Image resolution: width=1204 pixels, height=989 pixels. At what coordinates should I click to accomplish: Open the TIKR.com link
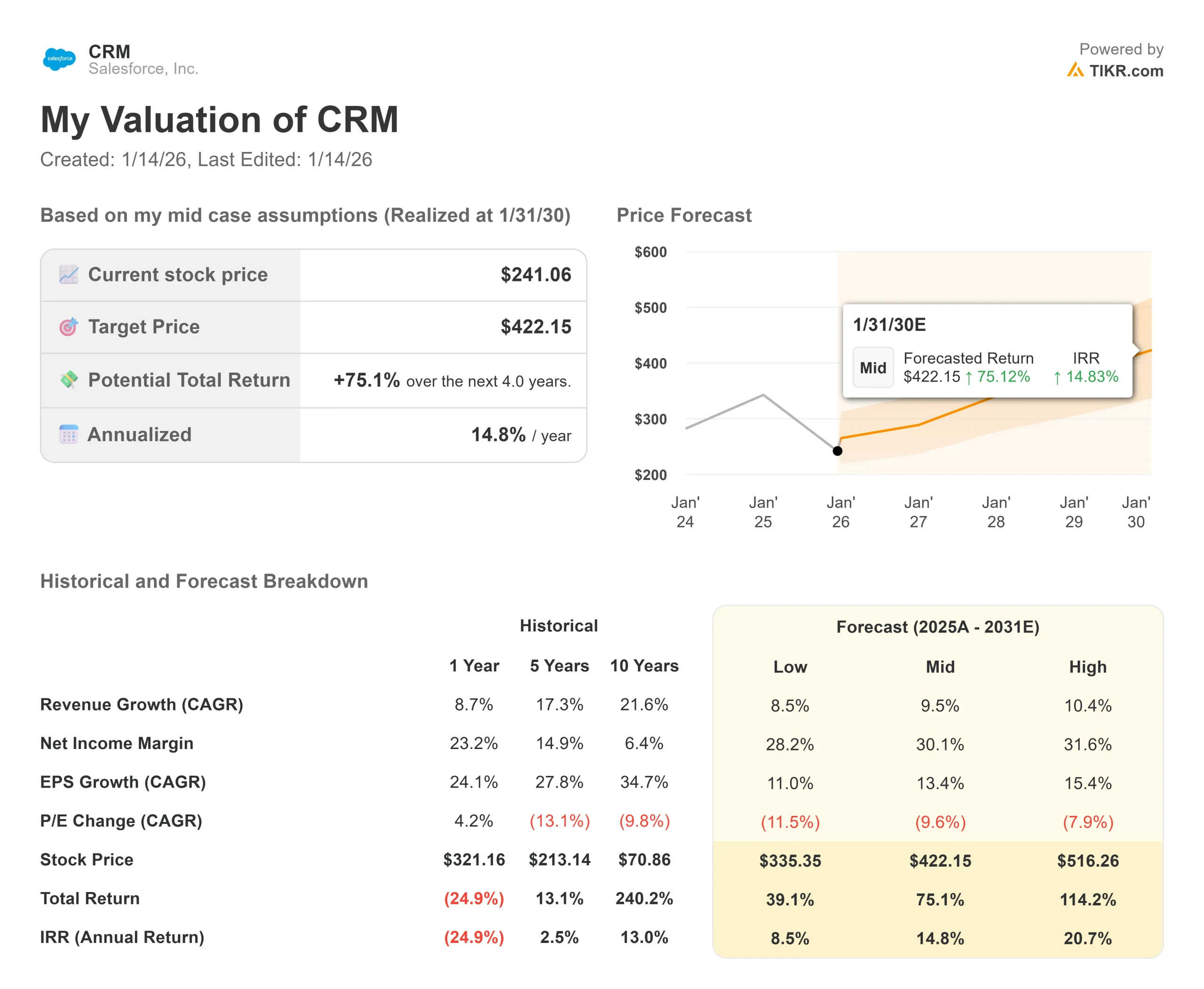coord(1125,71)
